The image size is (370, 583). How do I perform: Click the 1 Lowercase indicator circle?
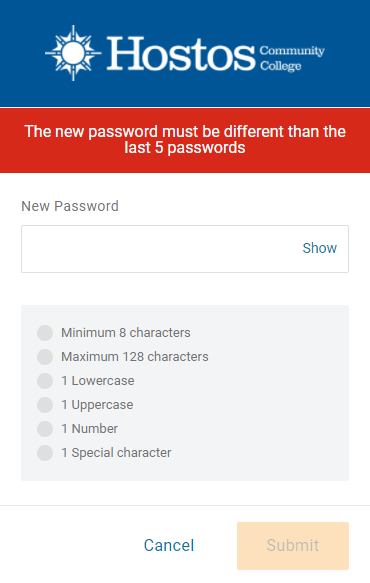click(45, 381)
